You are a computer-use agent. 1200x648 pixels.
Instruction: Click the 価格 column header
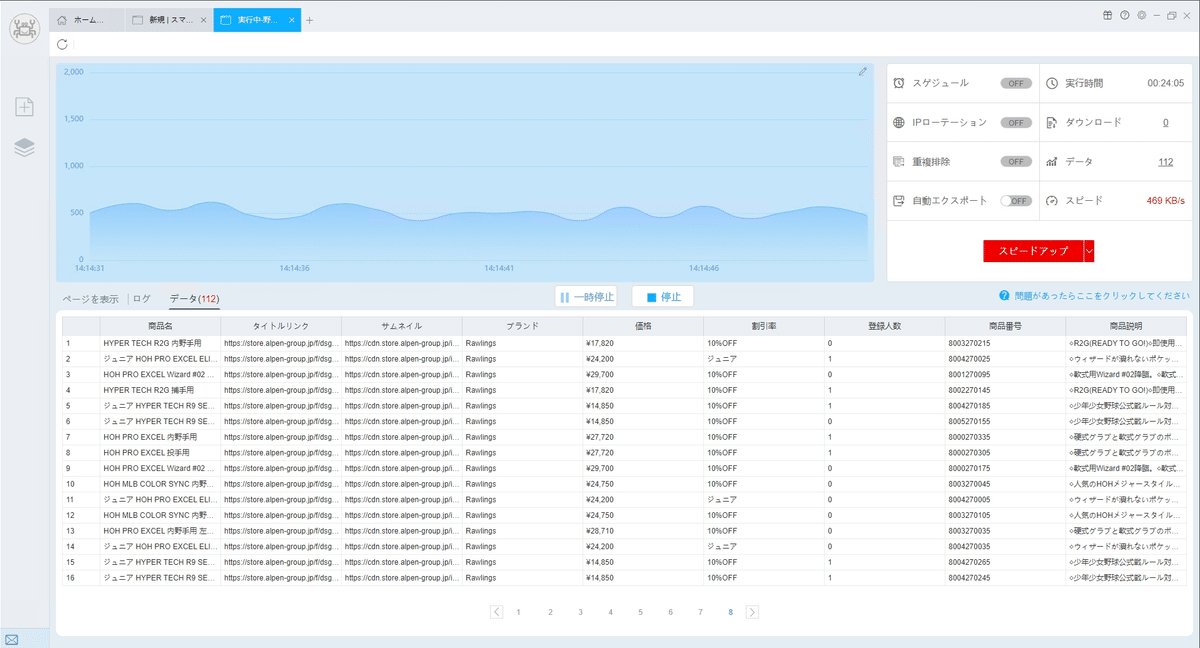pos(643,326)
